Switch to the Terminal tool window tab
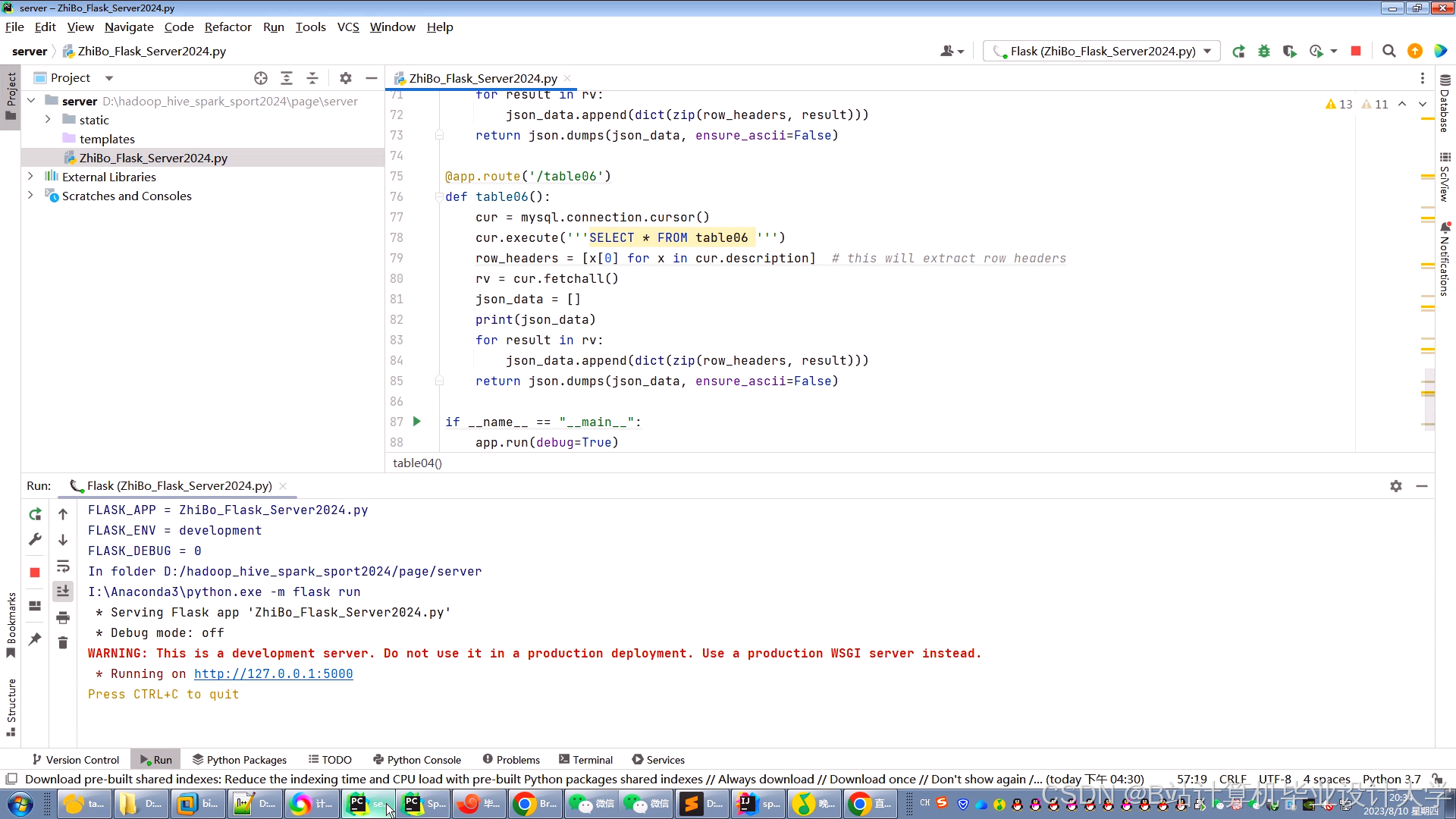The width and height of the screenshot is (1456, 819). pos(585,760)
